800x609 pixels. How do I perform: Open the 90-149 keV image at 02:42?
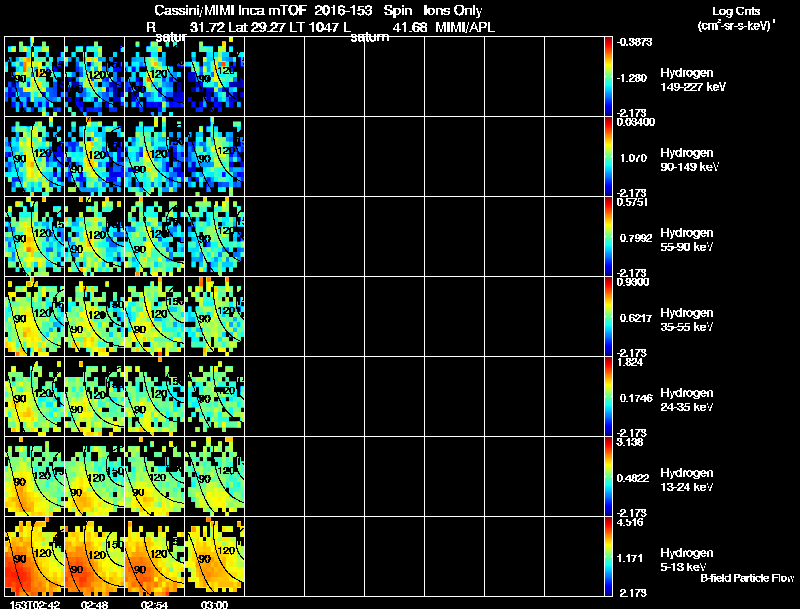coord(35,157)
